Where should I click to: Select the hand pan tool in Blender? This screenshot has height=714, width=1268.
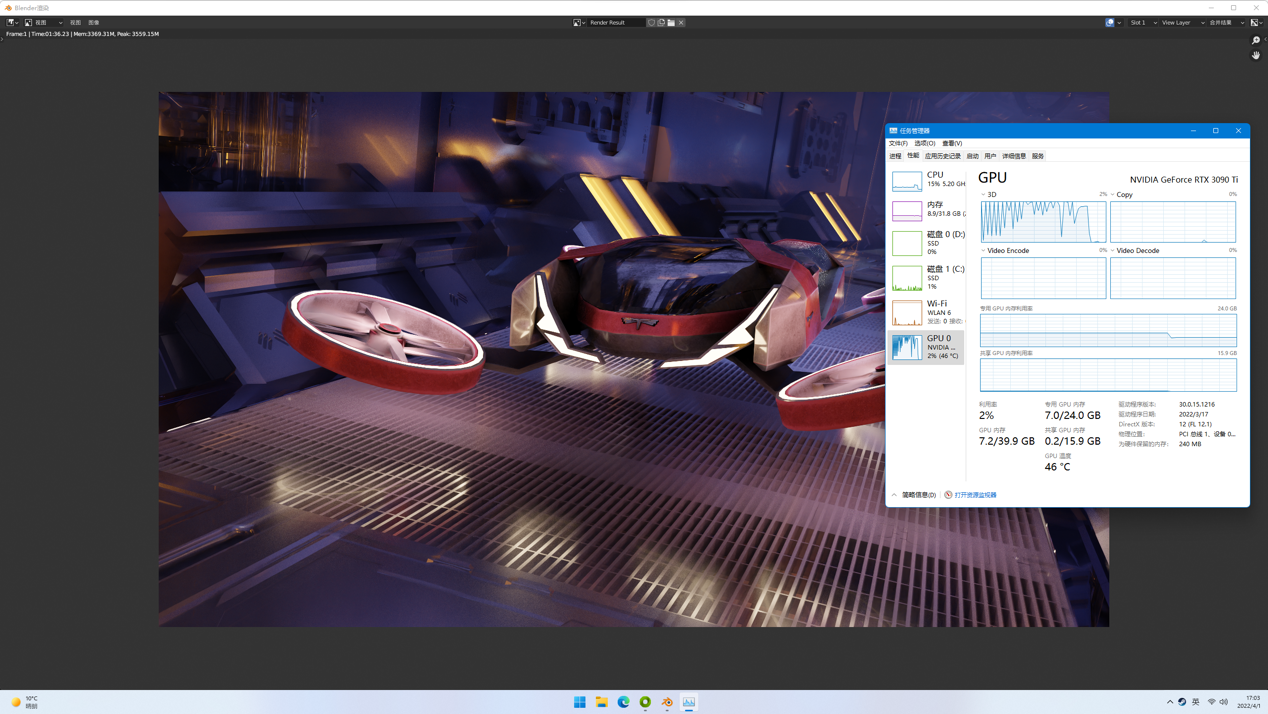pyautogui.click(x=1256, y=56)
